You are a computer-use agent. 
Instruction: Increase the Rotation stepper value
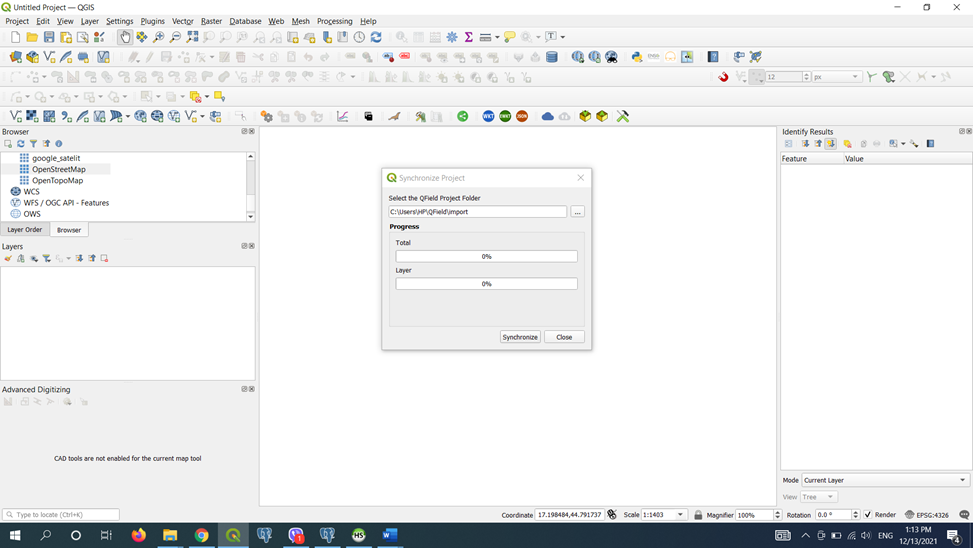[x=856, y=512]
